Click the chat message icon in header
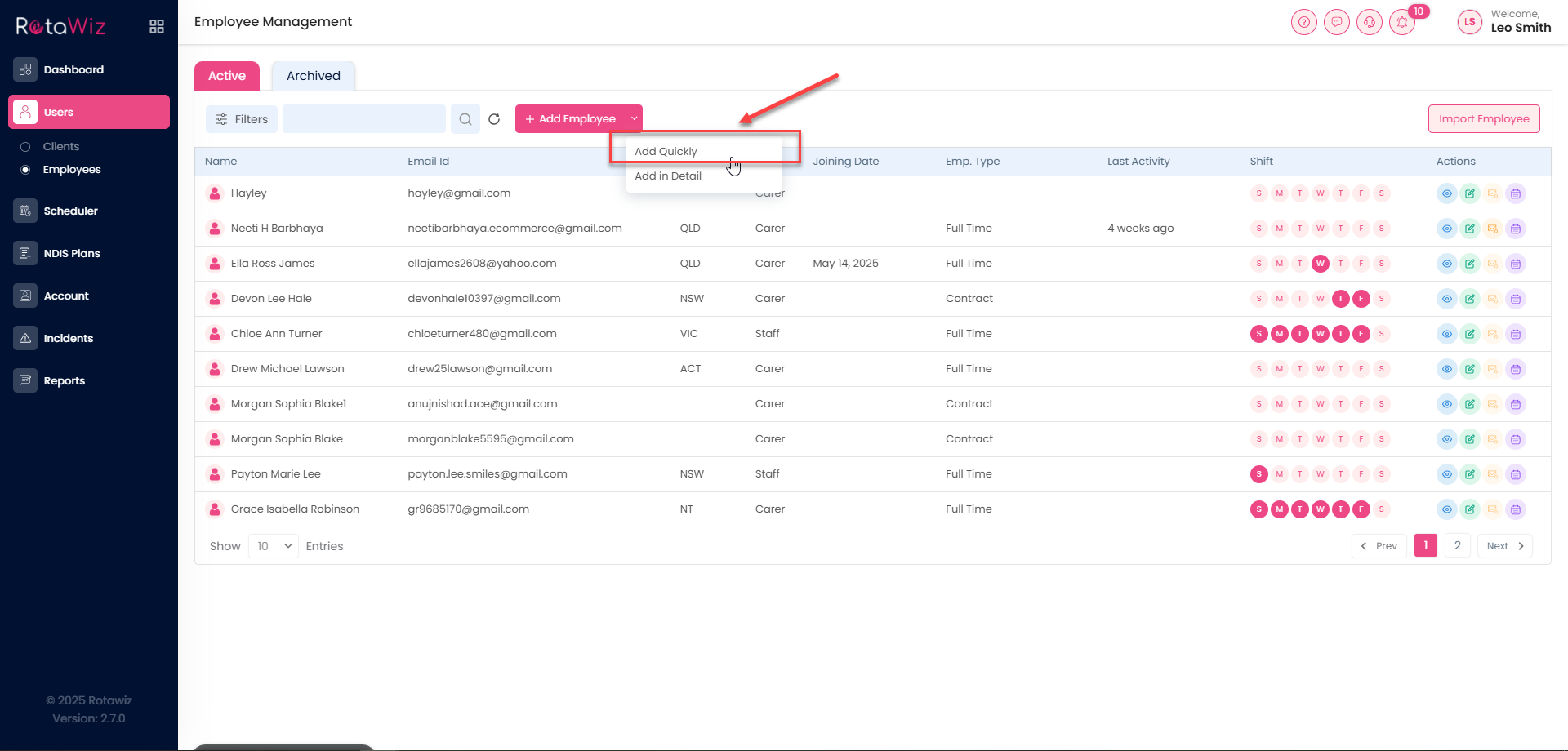Image resolution: width=1568 pixels, height=751 pixels. tap(1337, 23)
